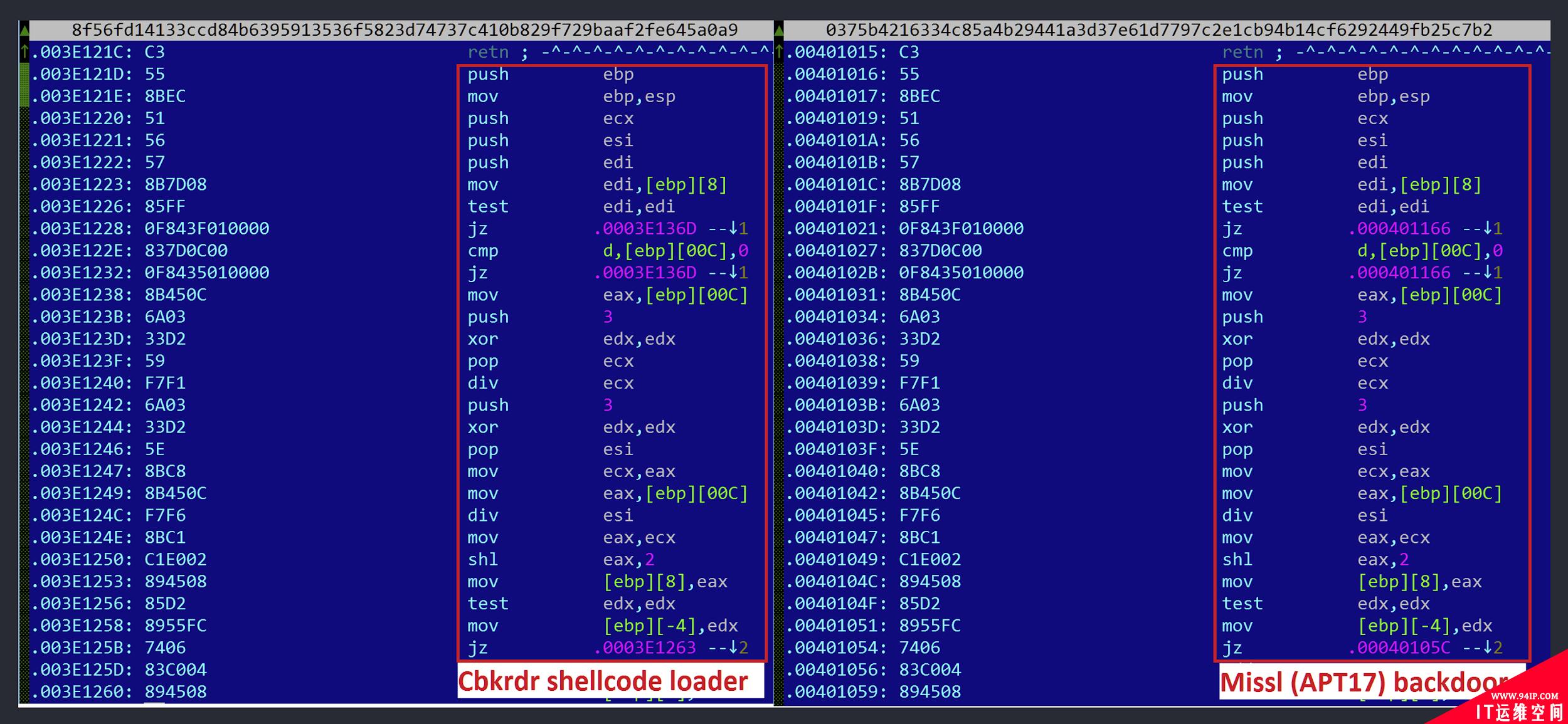The image size is (1568, 724).
Task: Select address .003E1220 in left pane
Action: pos(82,118)
